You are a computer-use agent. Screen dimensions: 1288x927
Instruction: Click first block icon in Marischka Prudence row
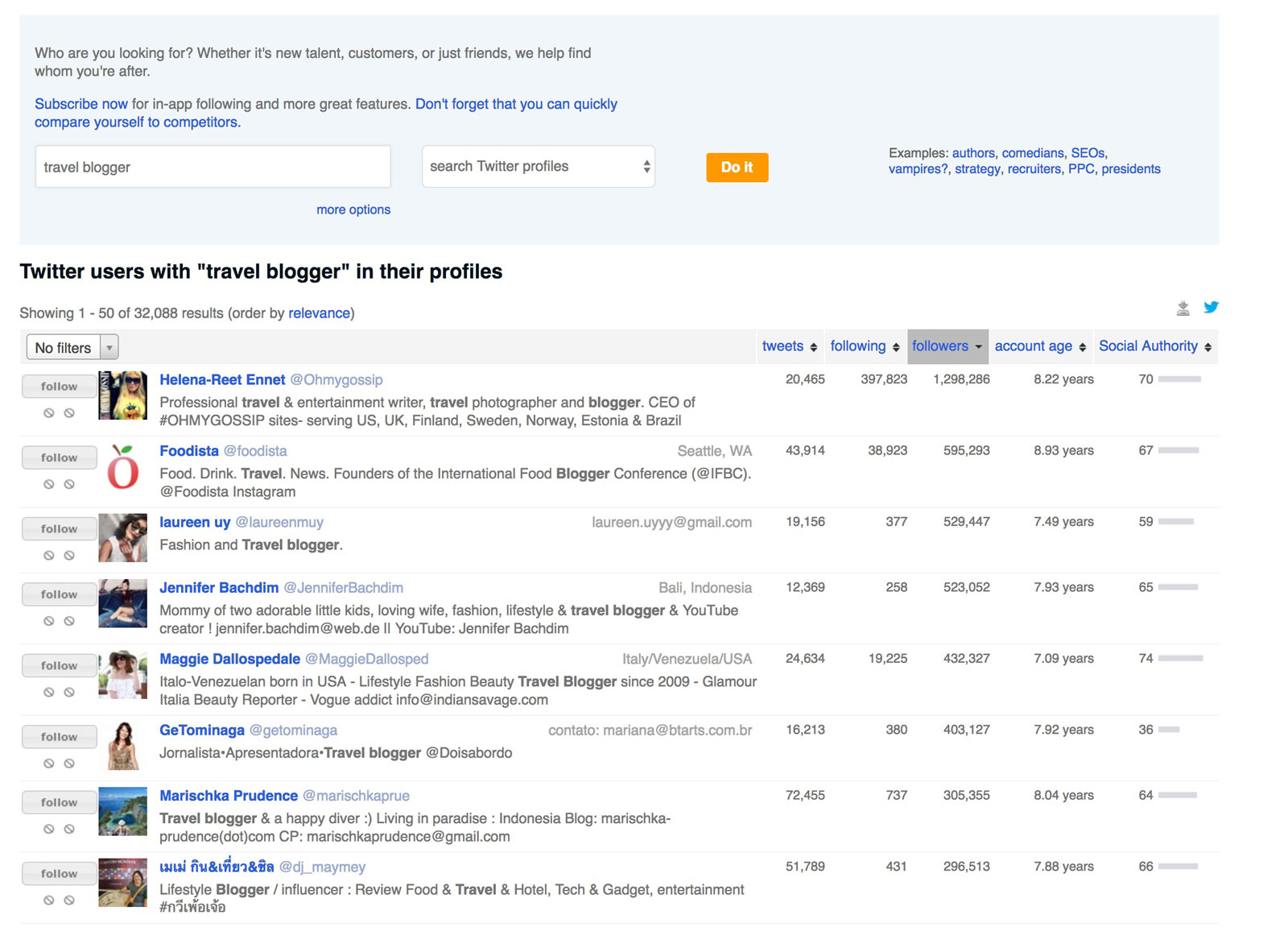point(49,830)
